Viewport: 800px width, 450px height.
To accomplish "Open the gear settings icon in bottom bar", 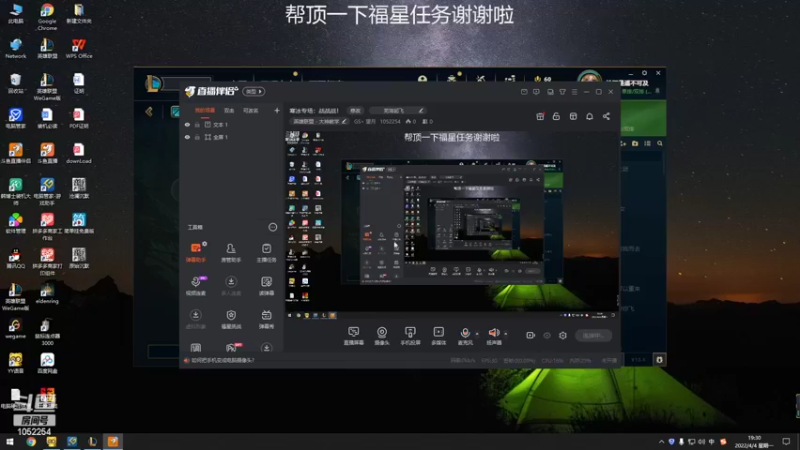I will pyautogui.click(x=563, y=335).
